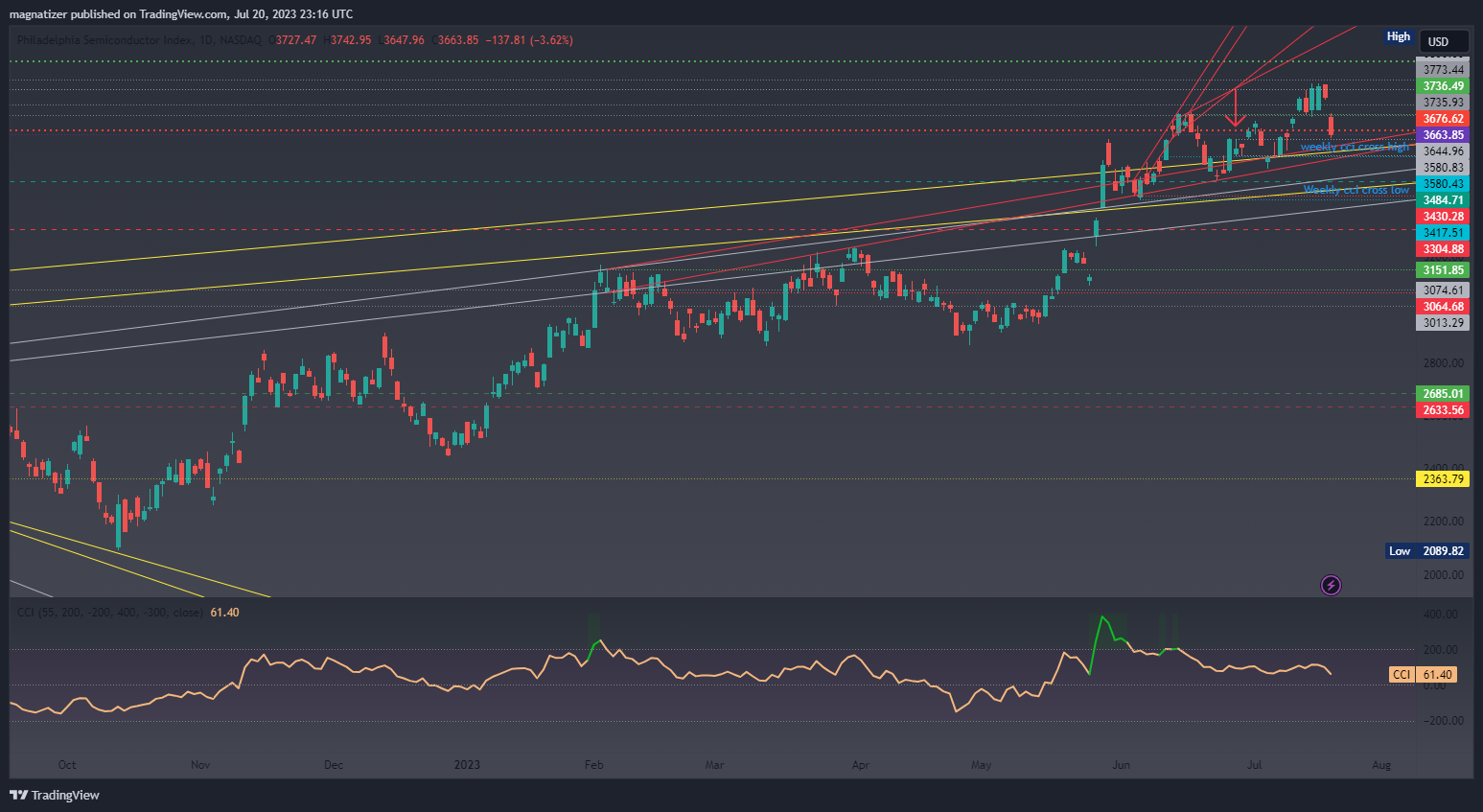The width and height of the screenshot is (1483, 812).
Task: Select the green 2685.01 price label
Action: 1442,394
